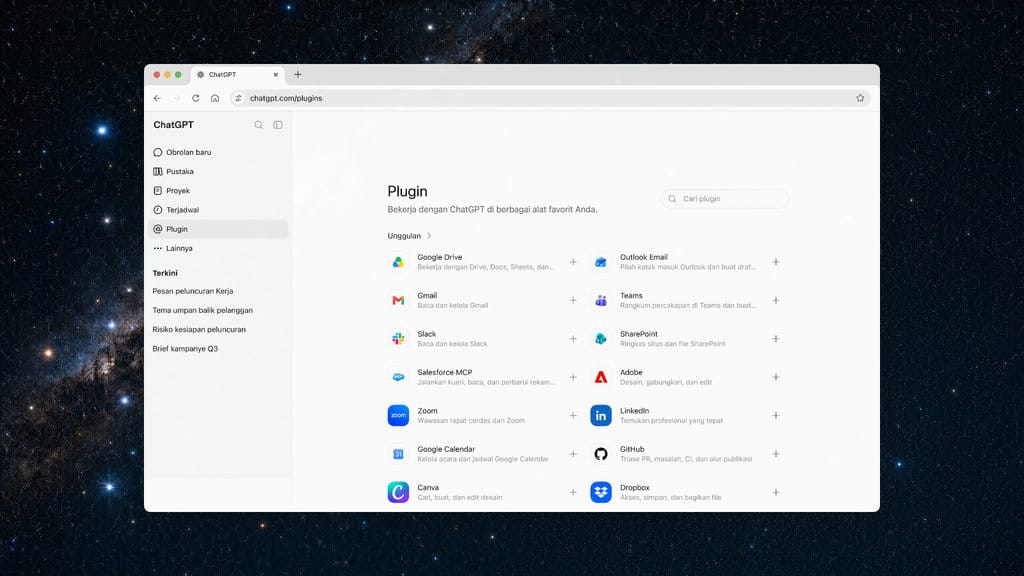This screenshot has width=1024, height=576.
Task: Click the SharePoint plugin name
Action: click(639, 334)
